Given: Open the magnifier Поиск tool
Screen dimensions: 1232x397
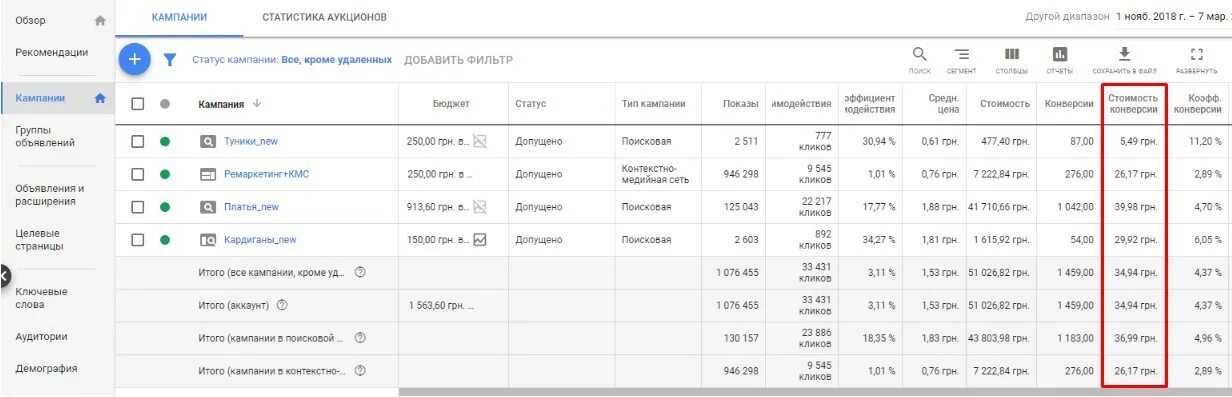Looking at the screenshot, I should (x=920, y=54).
